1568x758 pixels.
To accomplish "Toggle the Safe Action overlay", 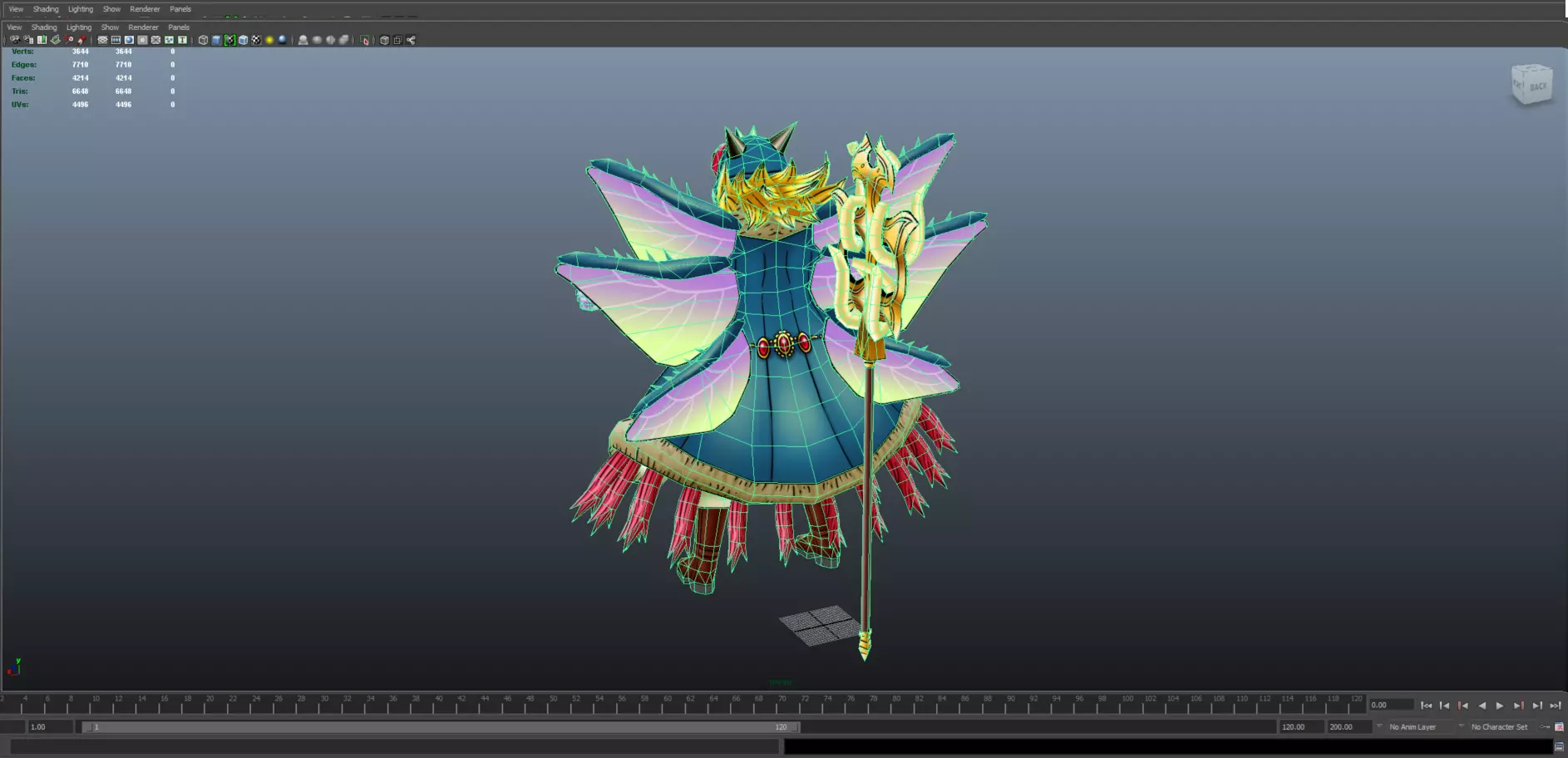I will (169, 40).
